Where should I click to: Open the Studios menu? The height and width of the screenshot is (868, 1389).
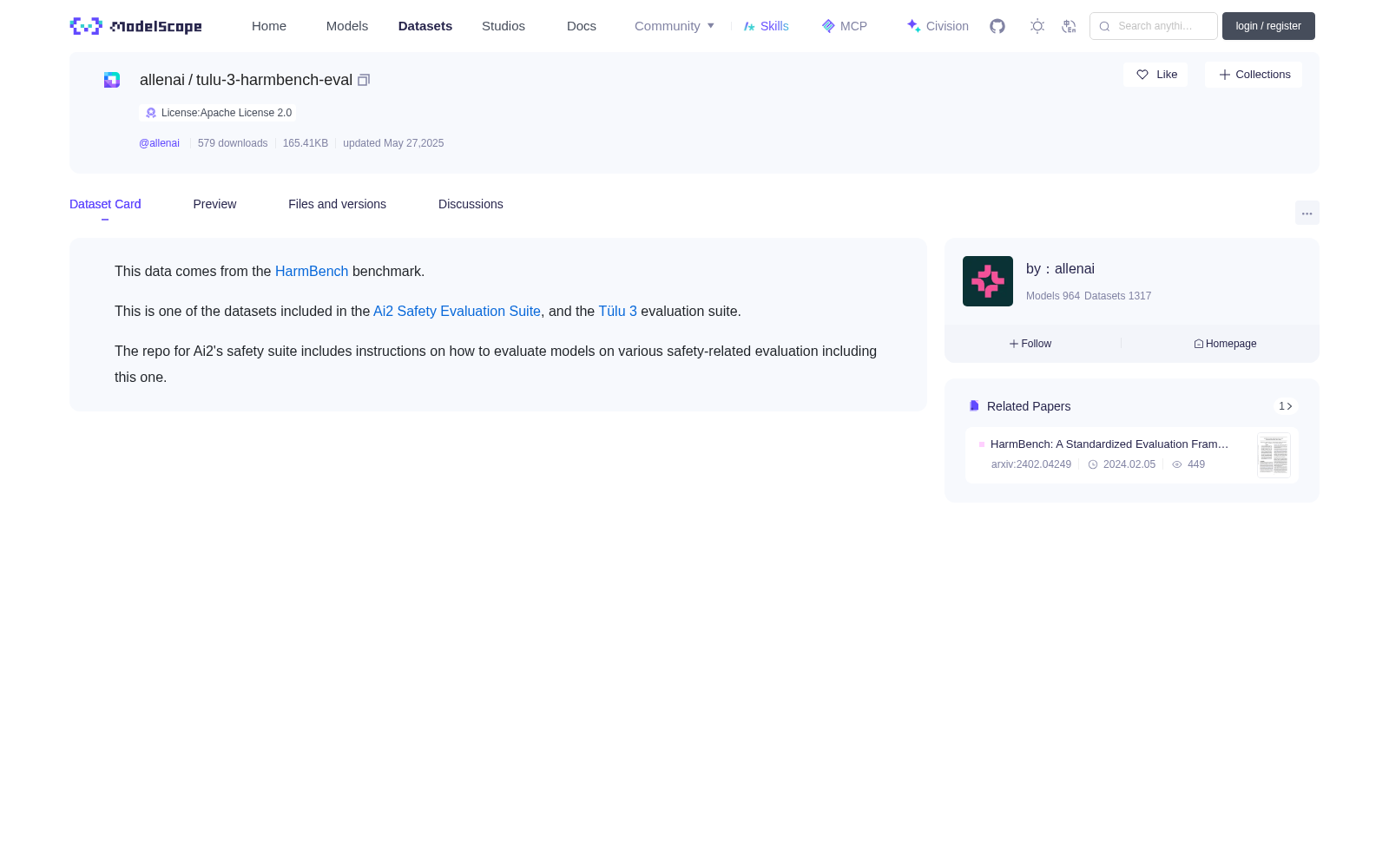click(x=504, y=26)
